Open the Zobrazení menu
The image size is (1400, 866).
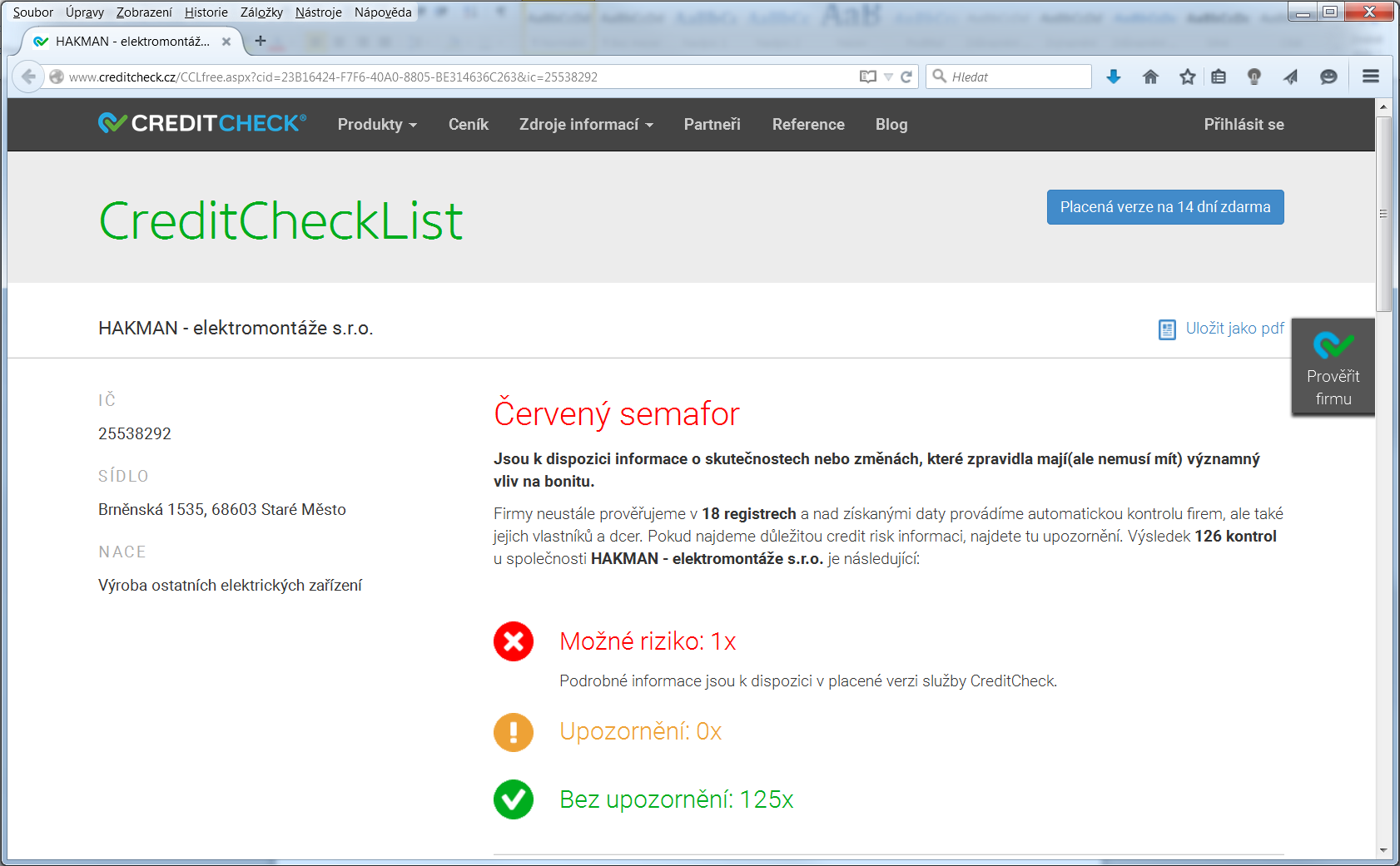point(144,12)
